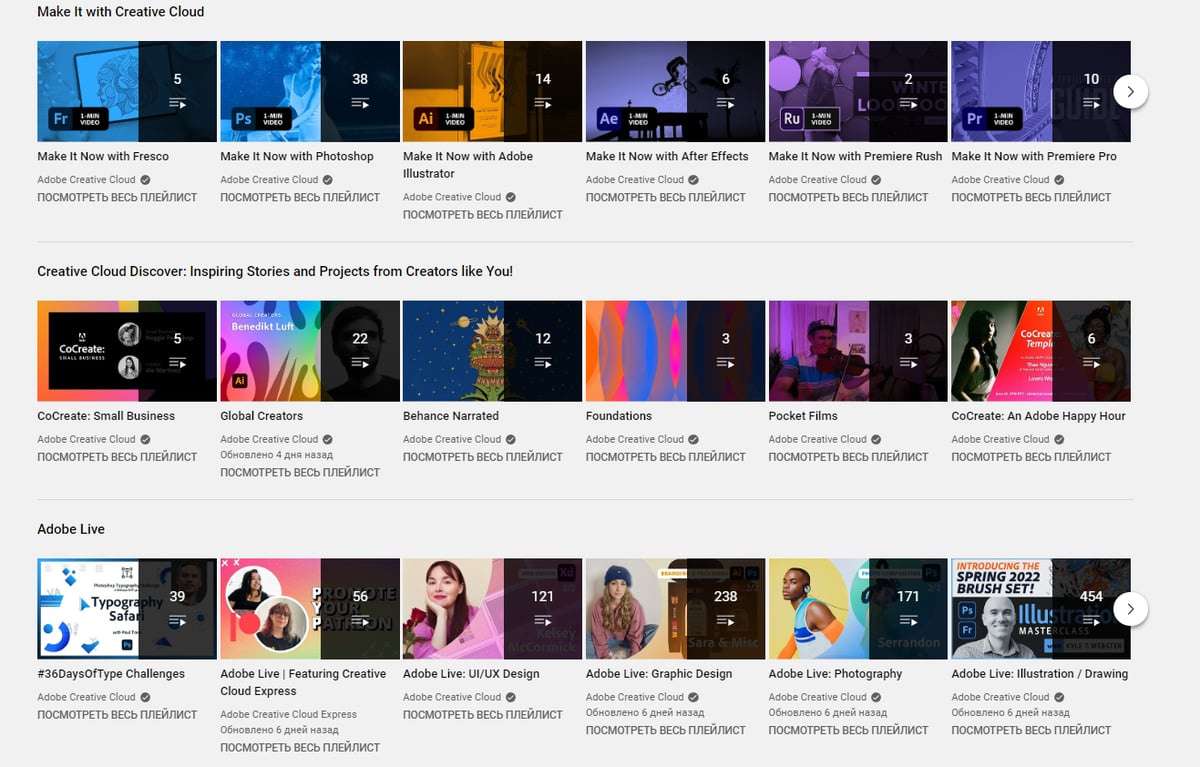Viewport: 1200px width, 767px height.
Task: Open Adobe Creative Cloud Express channel link
Action: coord(288,714)
